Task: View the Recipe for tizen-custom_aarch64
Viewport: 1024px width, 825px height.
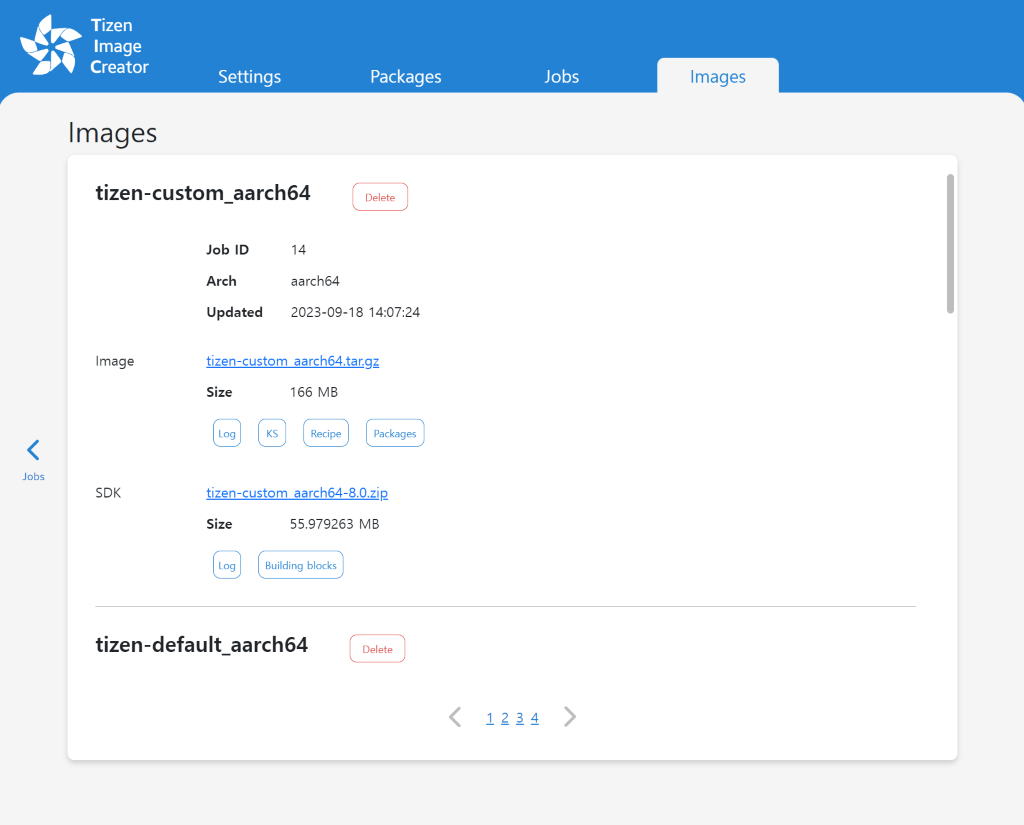Action: (325, 432)
